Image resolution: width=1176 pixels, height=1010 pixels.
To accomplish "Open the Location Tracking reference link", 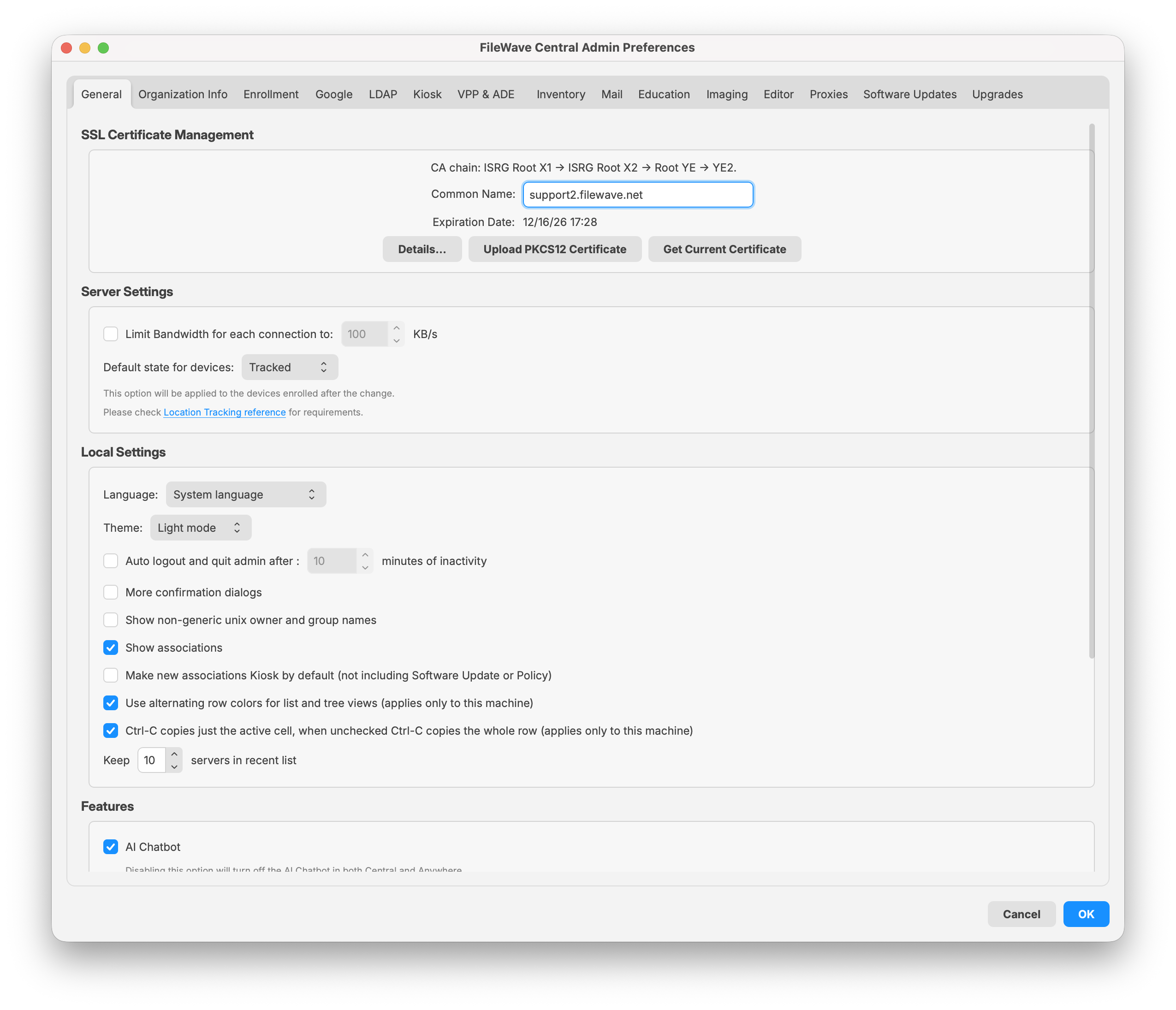I will coord(224,412).
